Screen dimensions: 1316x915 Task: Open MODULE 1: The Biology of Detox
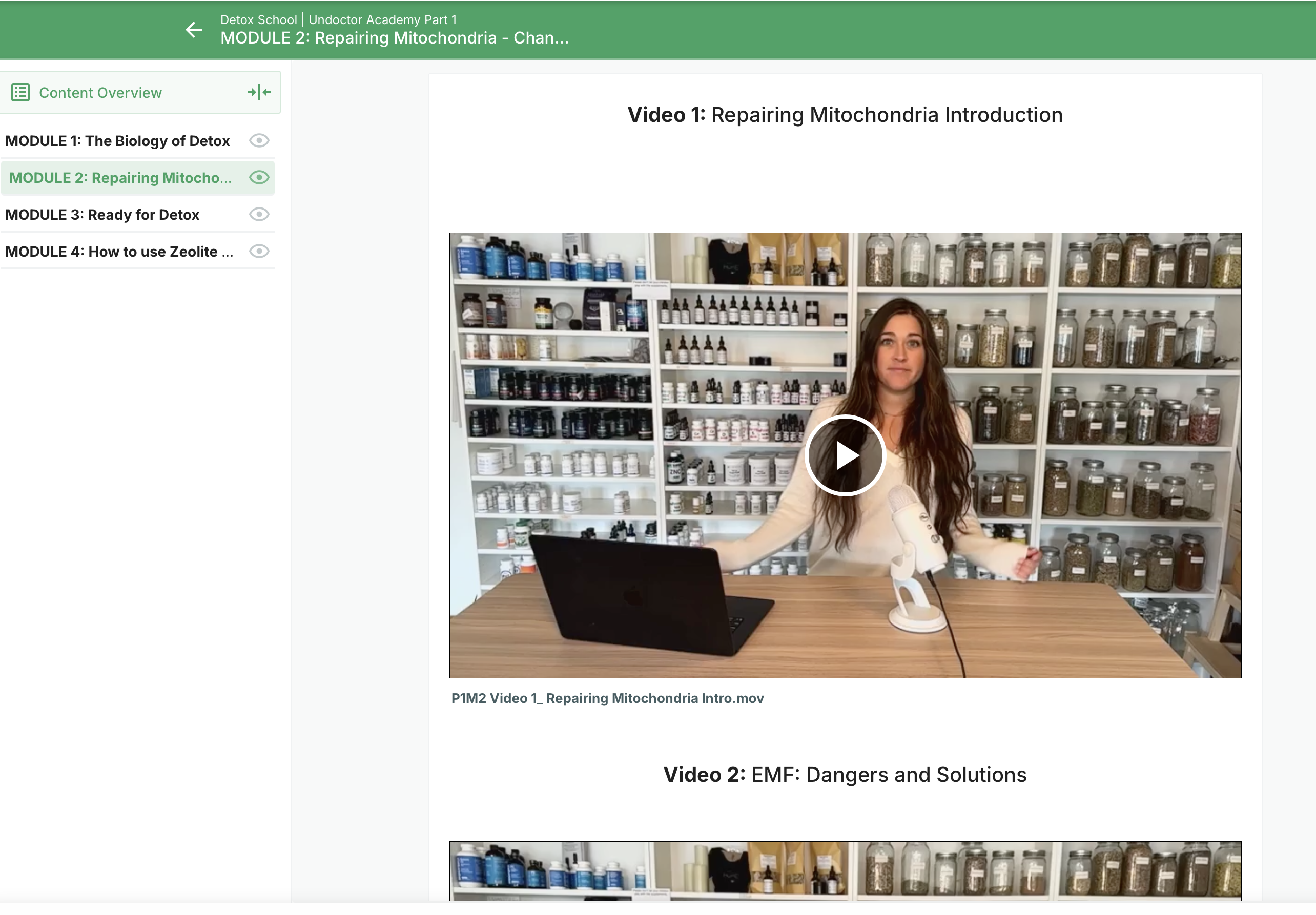tap(117, 141)
